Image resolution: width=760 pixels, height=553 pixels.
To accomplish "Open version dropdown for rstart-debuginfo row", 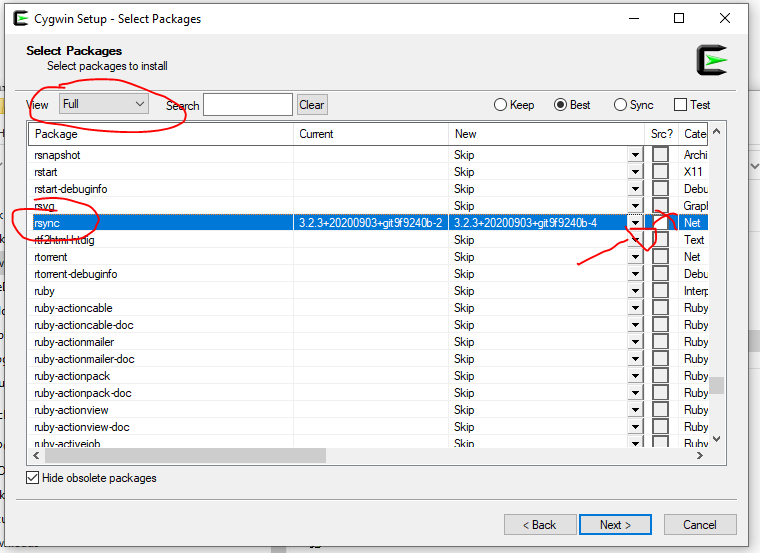I will coord(635,189).
